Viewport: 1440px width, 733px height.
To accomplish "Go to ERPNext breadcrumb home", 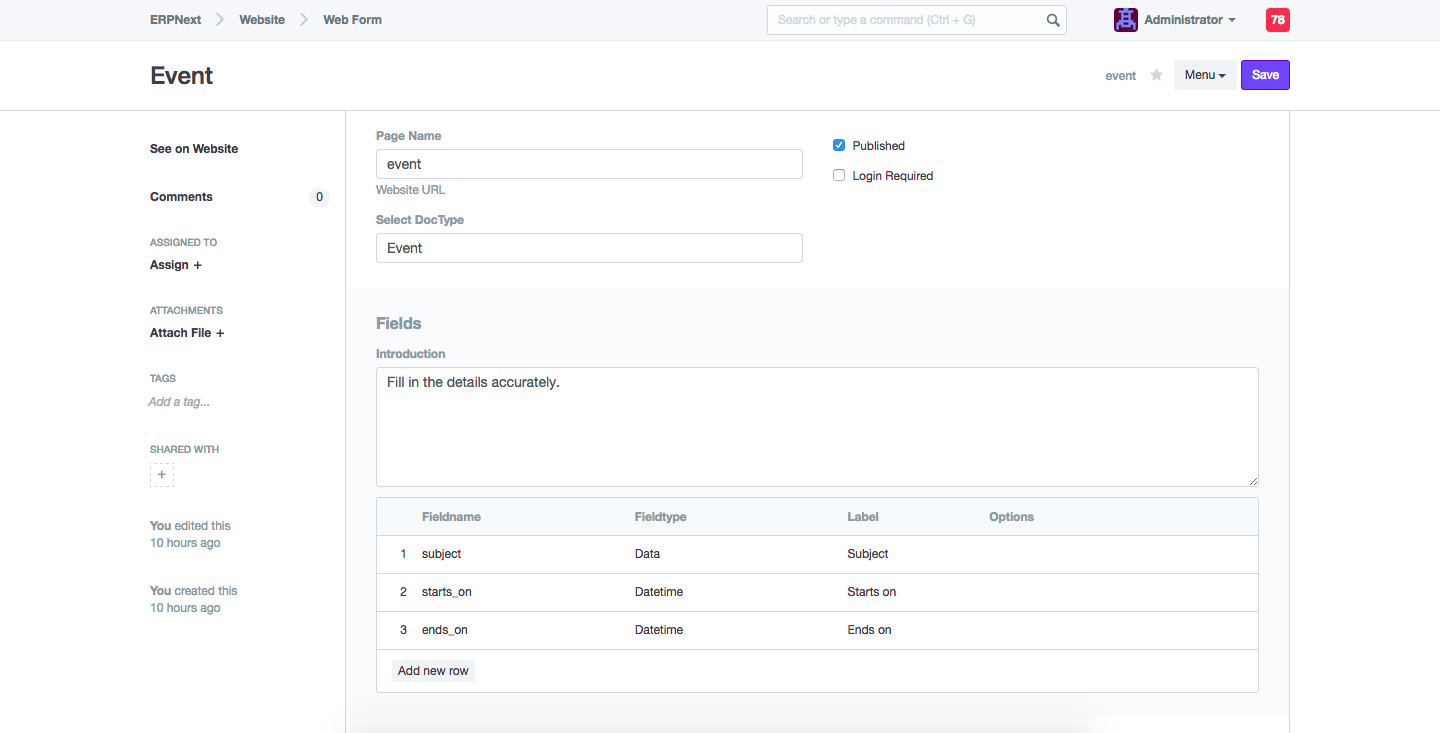I will 175,20.
